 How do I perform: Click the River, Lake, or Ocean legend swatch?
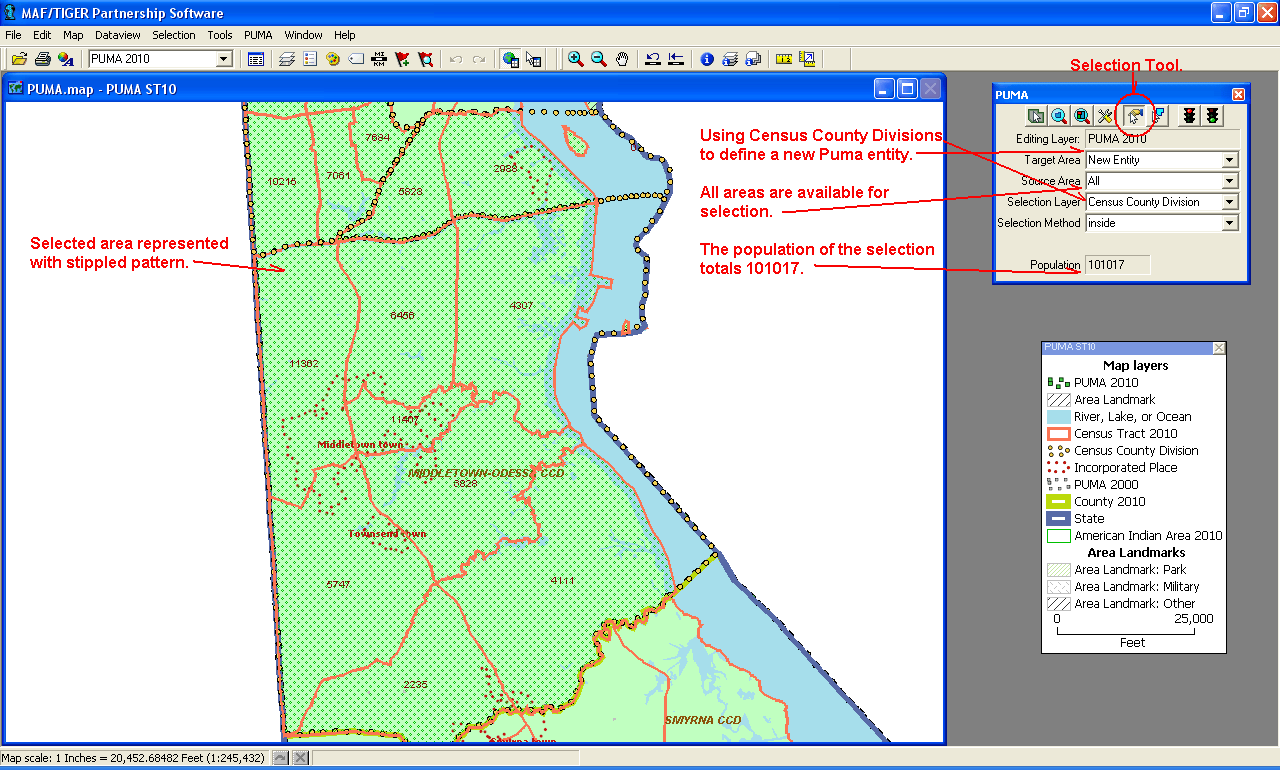click(x=1058, y=417)
